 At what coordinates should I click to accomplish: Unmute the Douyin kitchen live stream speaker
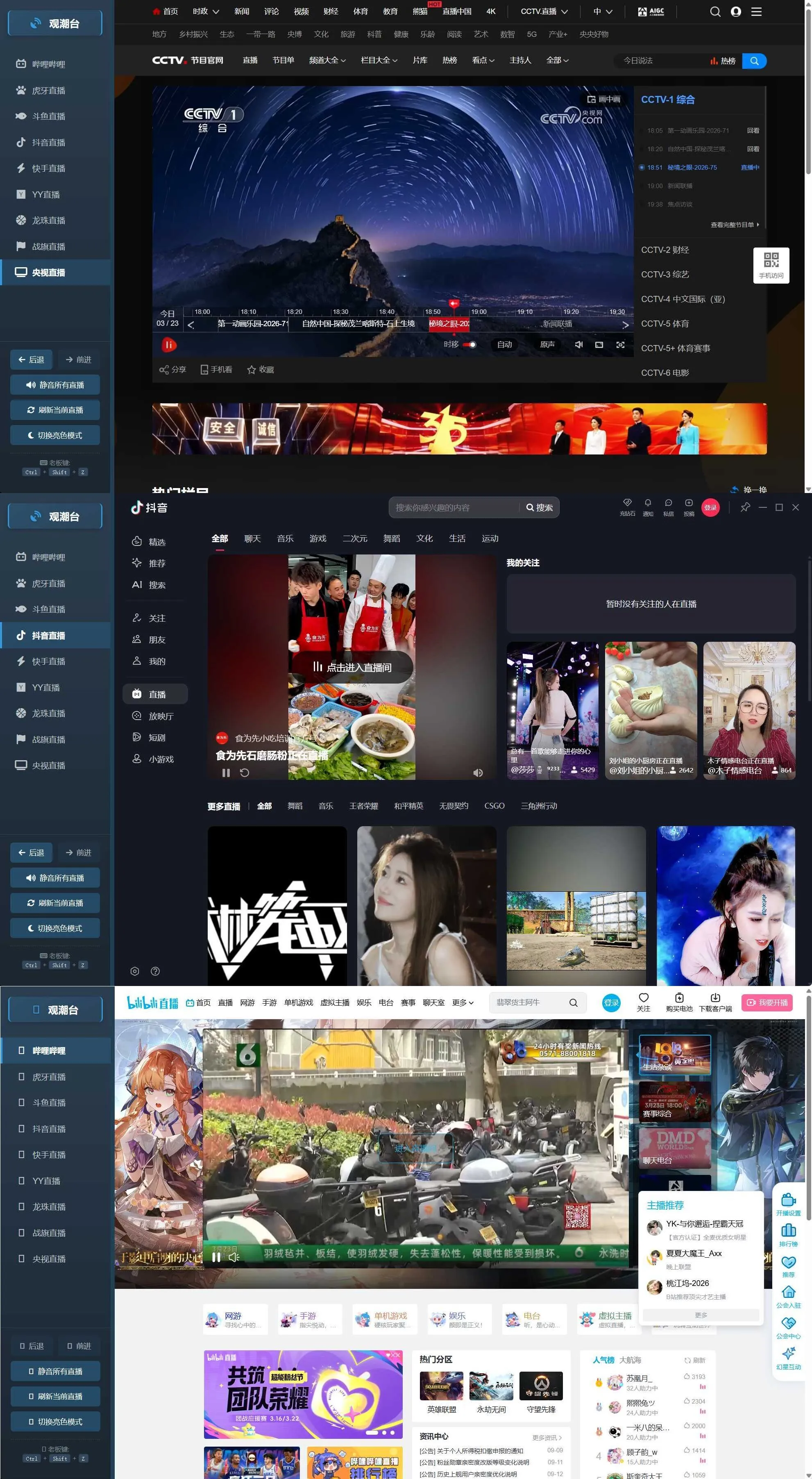[478, 773]
